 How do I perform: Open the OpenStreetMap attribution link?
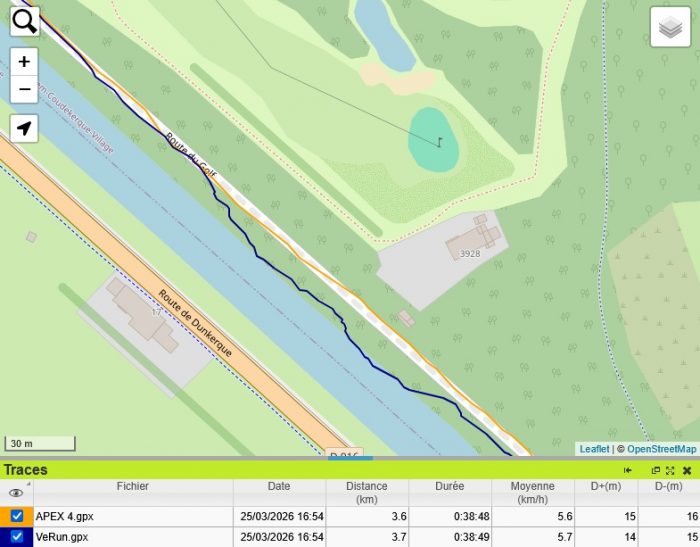click(x=661, y=450)
